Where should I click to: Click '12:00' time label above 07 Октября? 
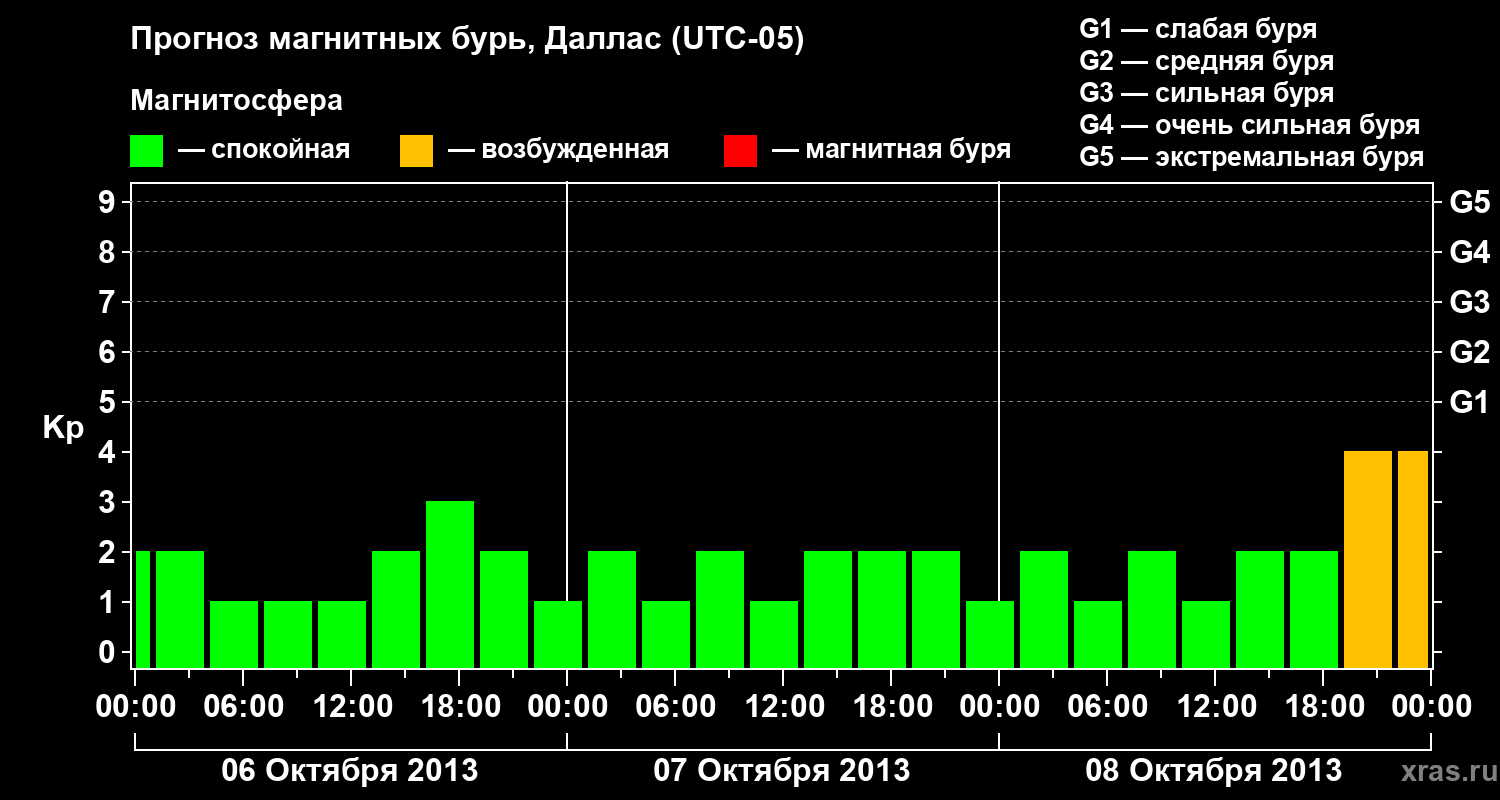[783, 707]
